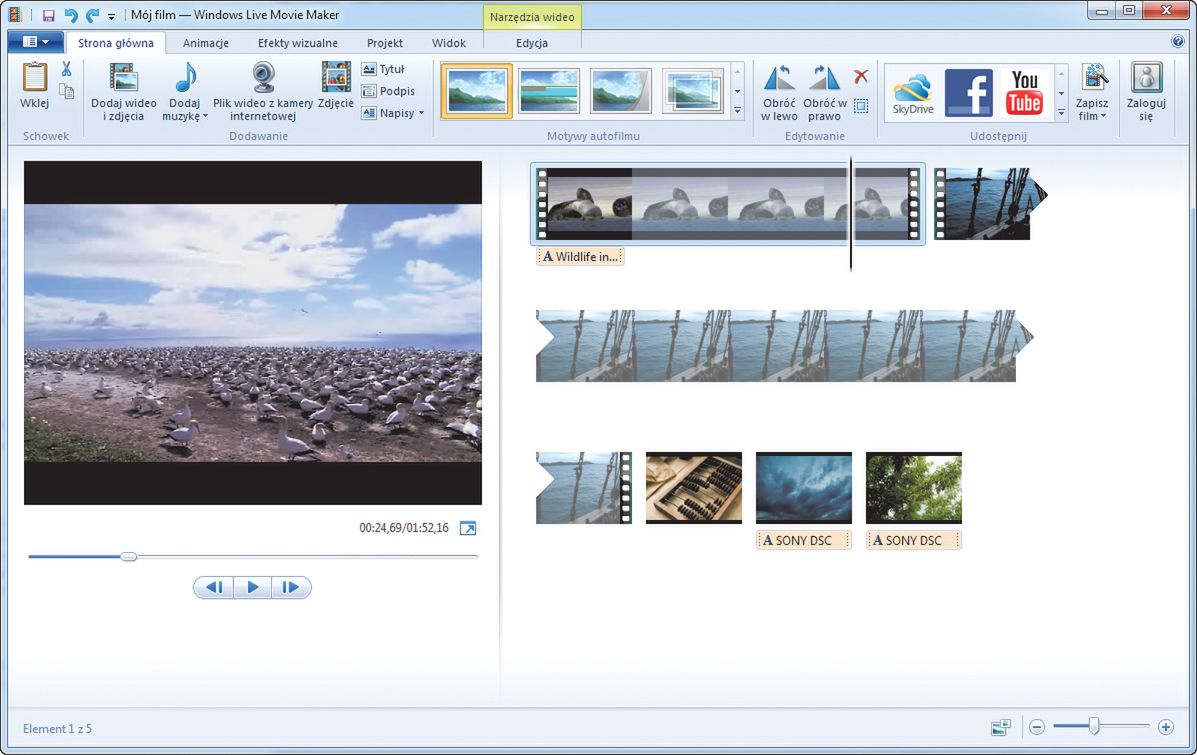Delete selected item with red X
Screen dimensions: 1197x755
(x=861, y=77)
